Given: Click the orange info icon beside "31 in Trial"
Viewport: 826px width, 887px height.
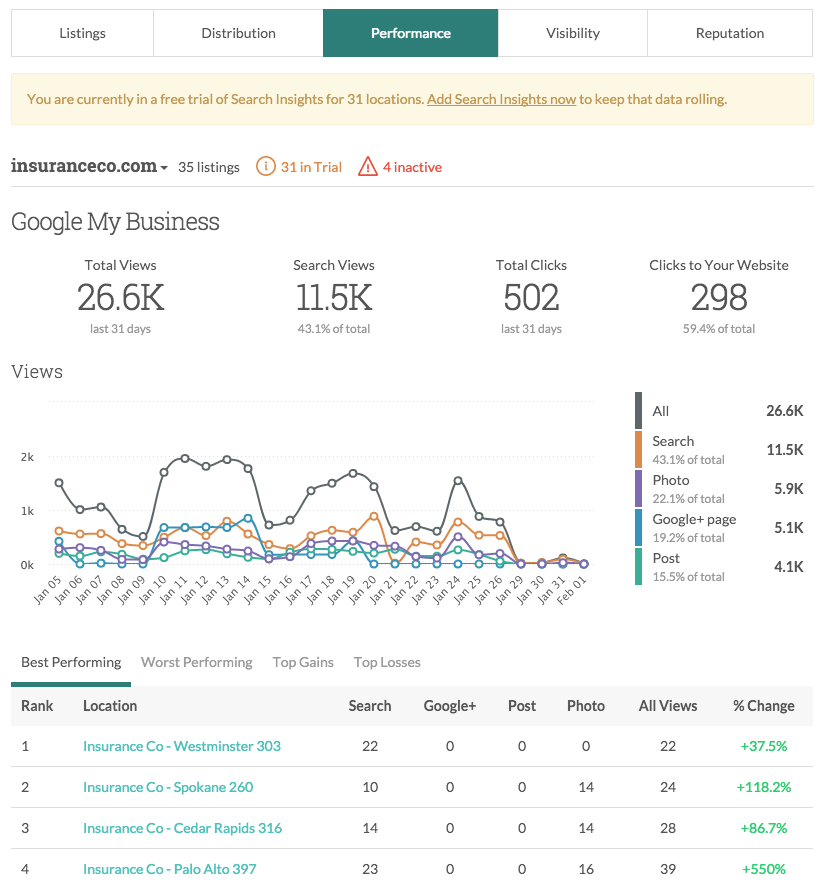Looking at the screenshot, I should (266, 167).
